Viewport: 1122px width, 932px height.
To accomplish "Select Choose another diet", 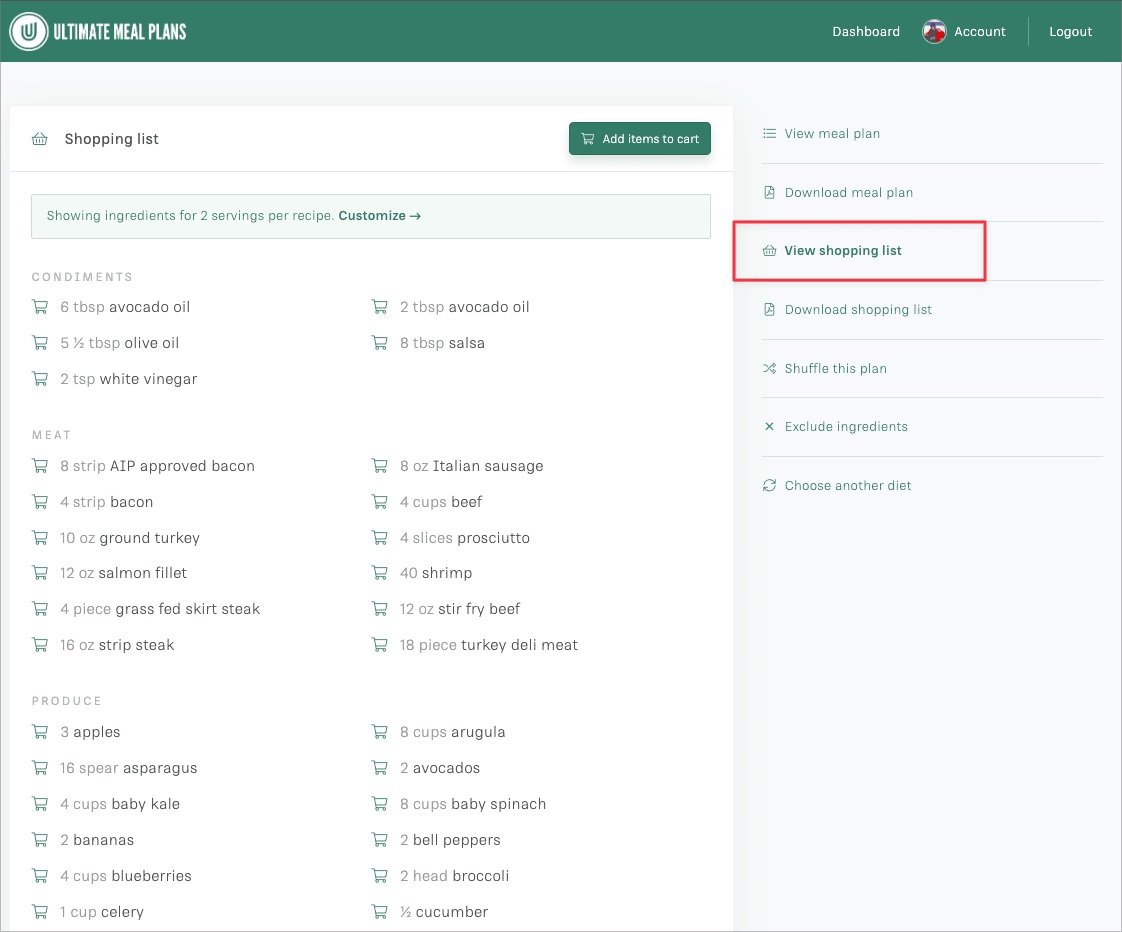I will coord(848,485).
